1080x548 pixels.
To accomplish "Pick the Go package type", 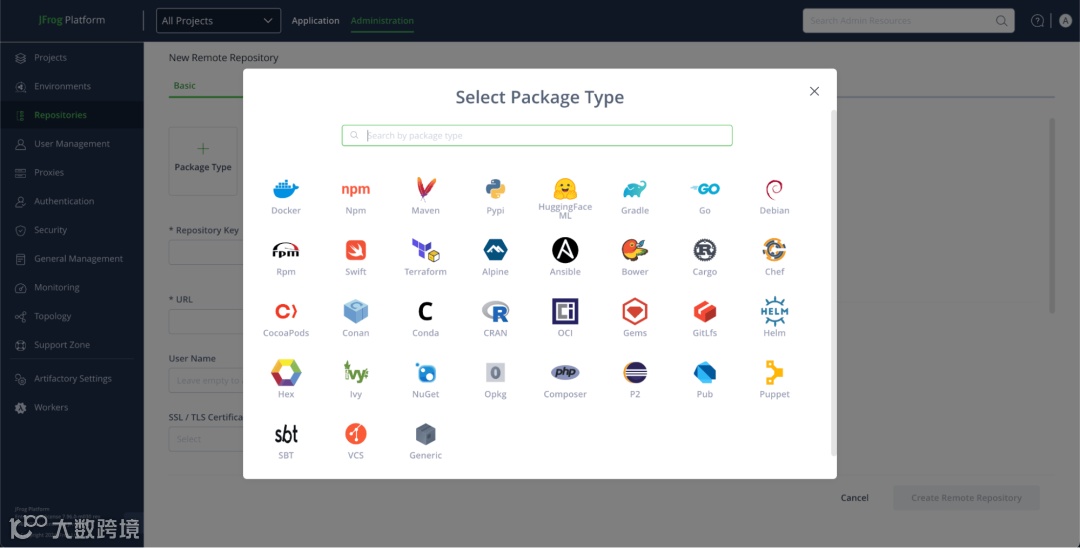I will pyautogui.click(x=705, y=197).
